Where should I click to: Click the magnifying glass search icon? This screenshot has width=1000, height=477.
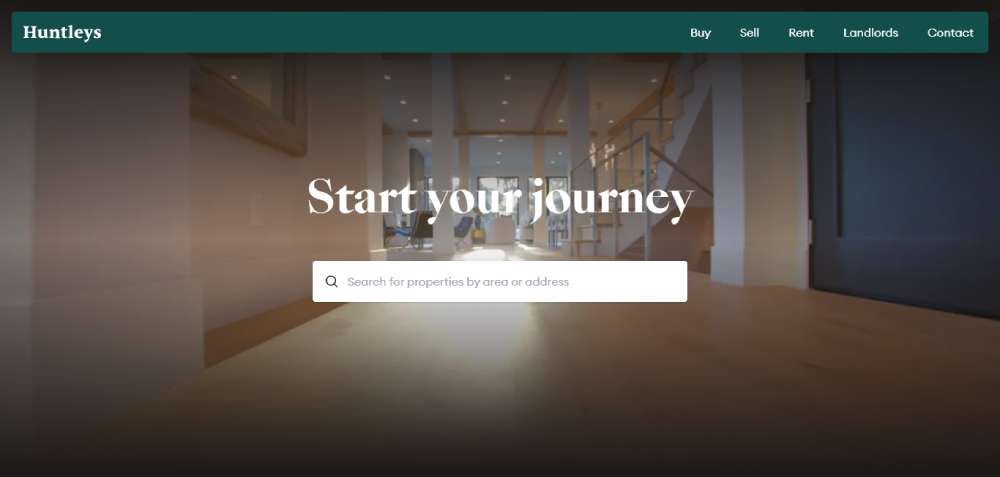[x=331, y=281]
